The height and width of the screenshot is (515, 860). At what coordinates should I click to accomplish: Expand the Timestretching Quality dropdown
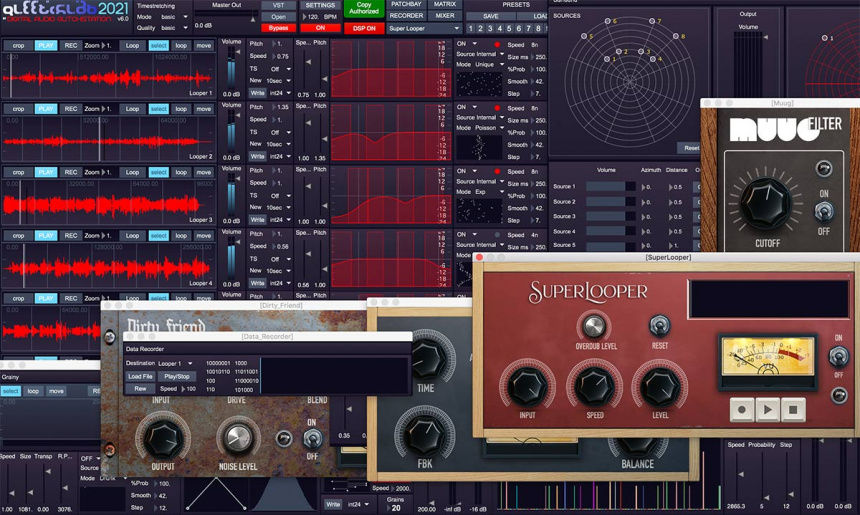174,28
